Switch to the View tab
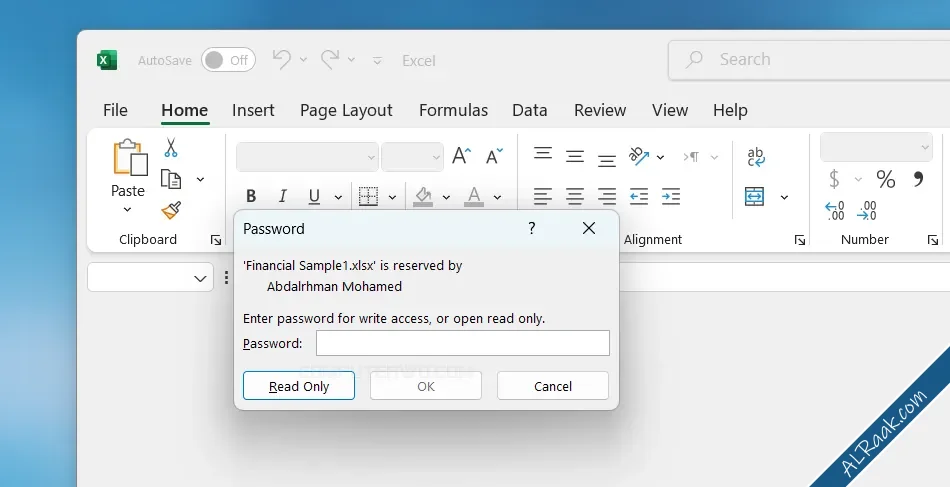Screen dimensions: 950x487 point(670,110)
